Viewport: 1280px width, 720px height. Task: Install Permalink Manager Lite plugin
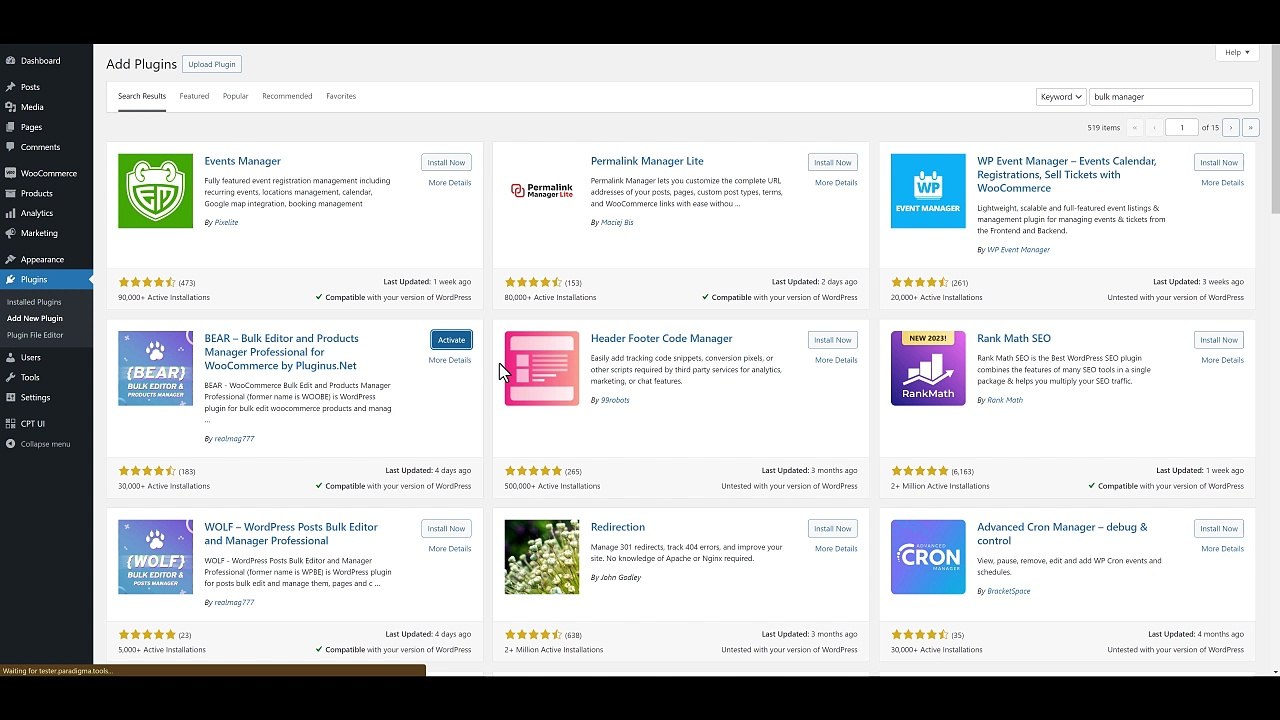[833, 162]
